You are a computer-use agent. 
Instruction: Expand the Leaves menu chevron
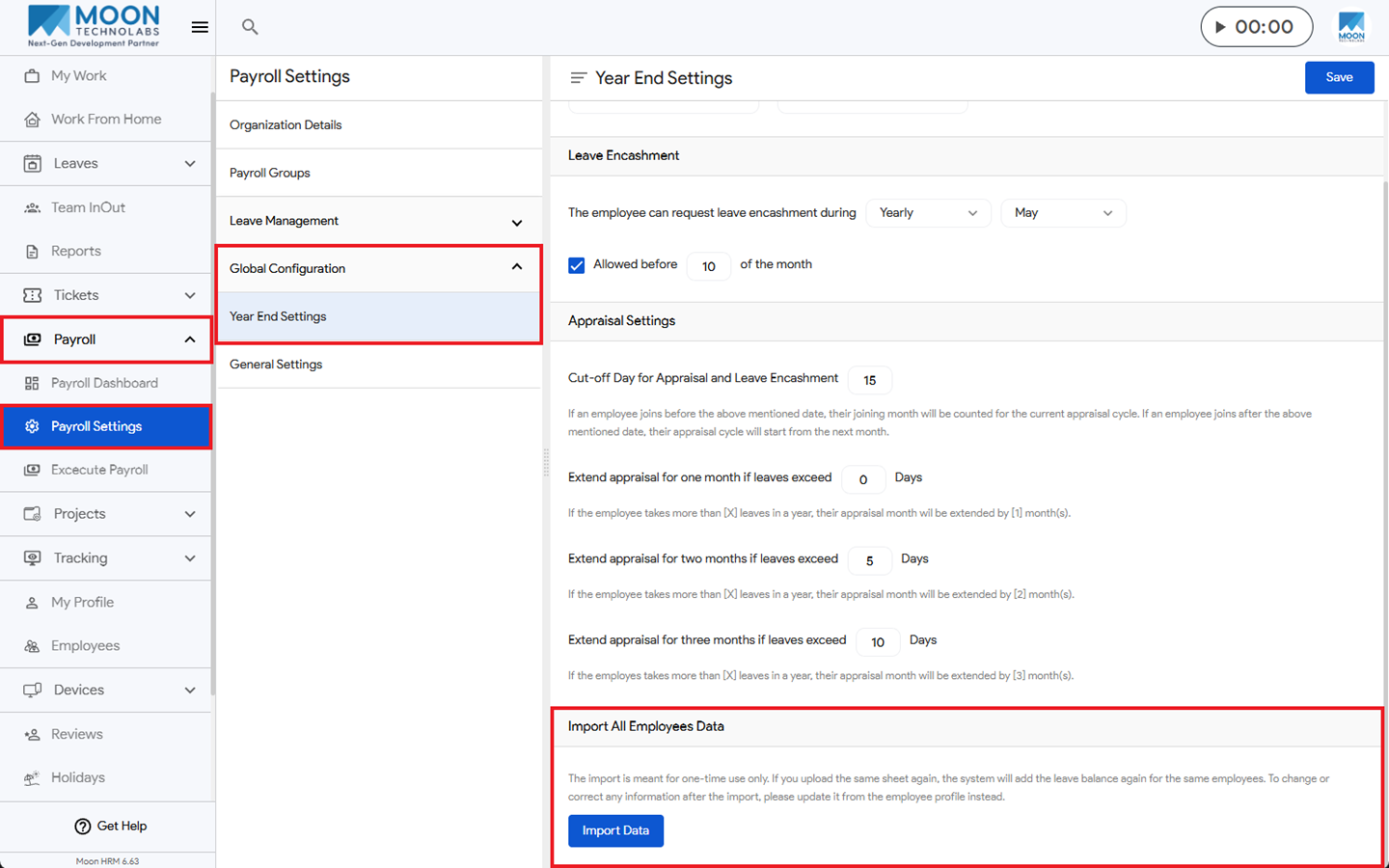click(x=190, y=164)
